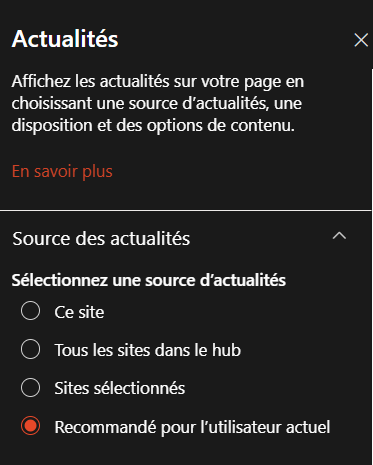The width and height of the screenshot is (373, 465).
Task: Click the Tous les sites dans le hub label
Action: 148,350
